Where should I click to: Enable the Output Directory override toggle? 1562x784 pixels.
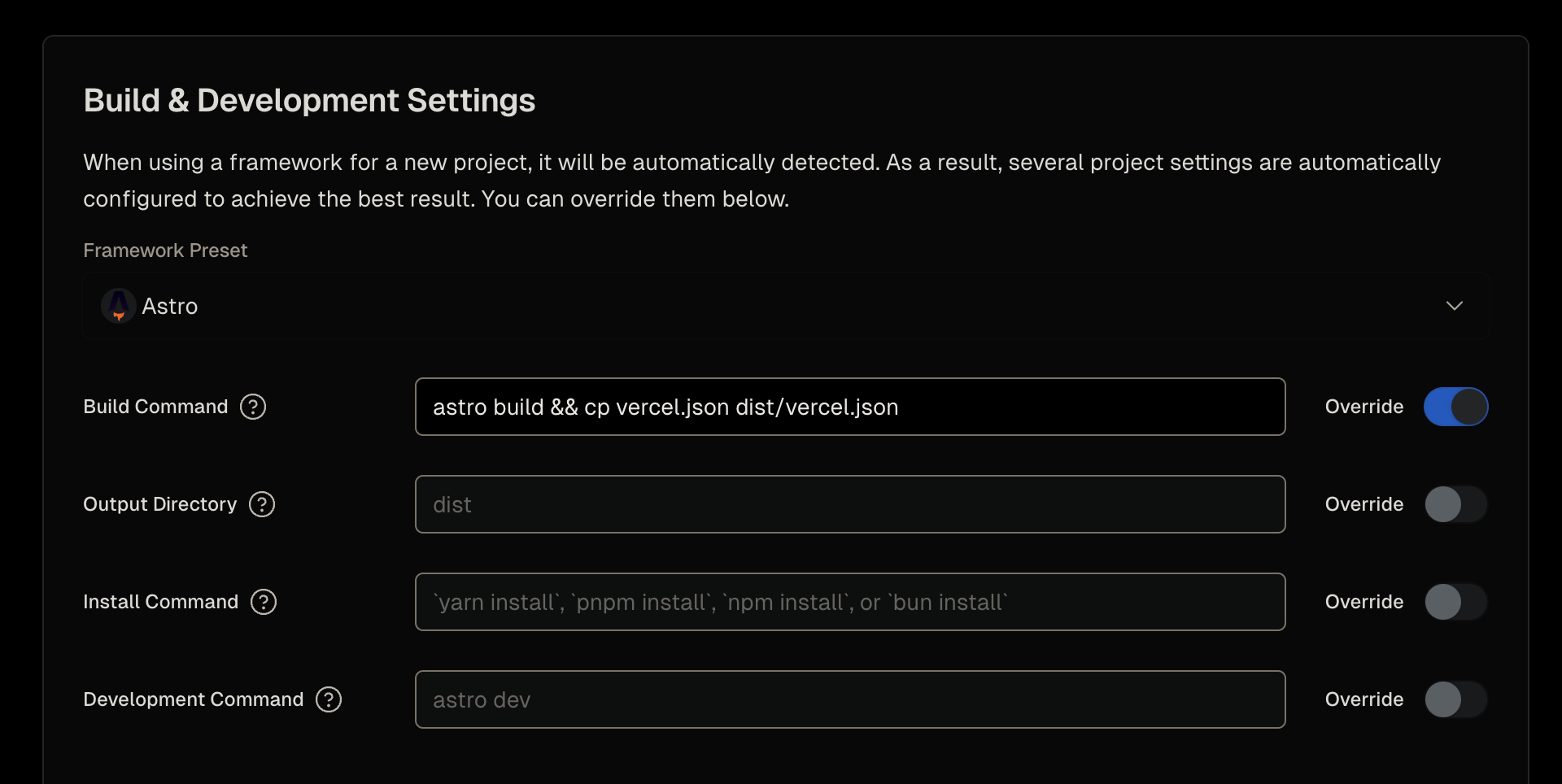click(x=1455, y=504)
